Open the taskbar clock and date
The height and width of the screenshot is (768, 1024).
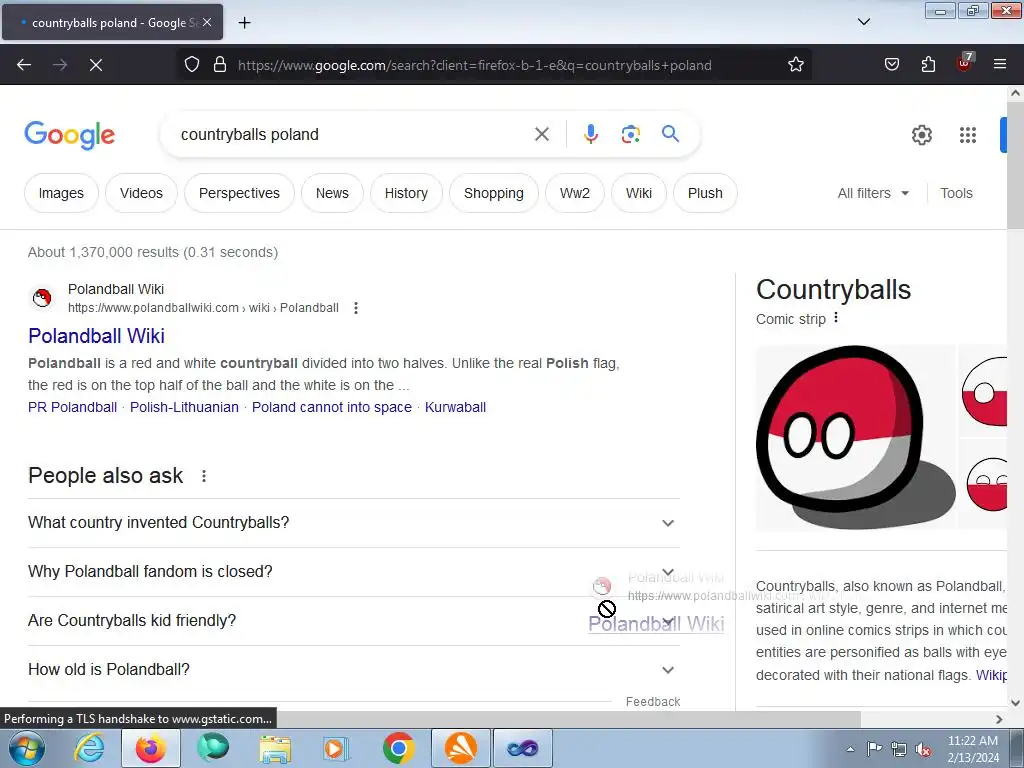tap(973, 749)
